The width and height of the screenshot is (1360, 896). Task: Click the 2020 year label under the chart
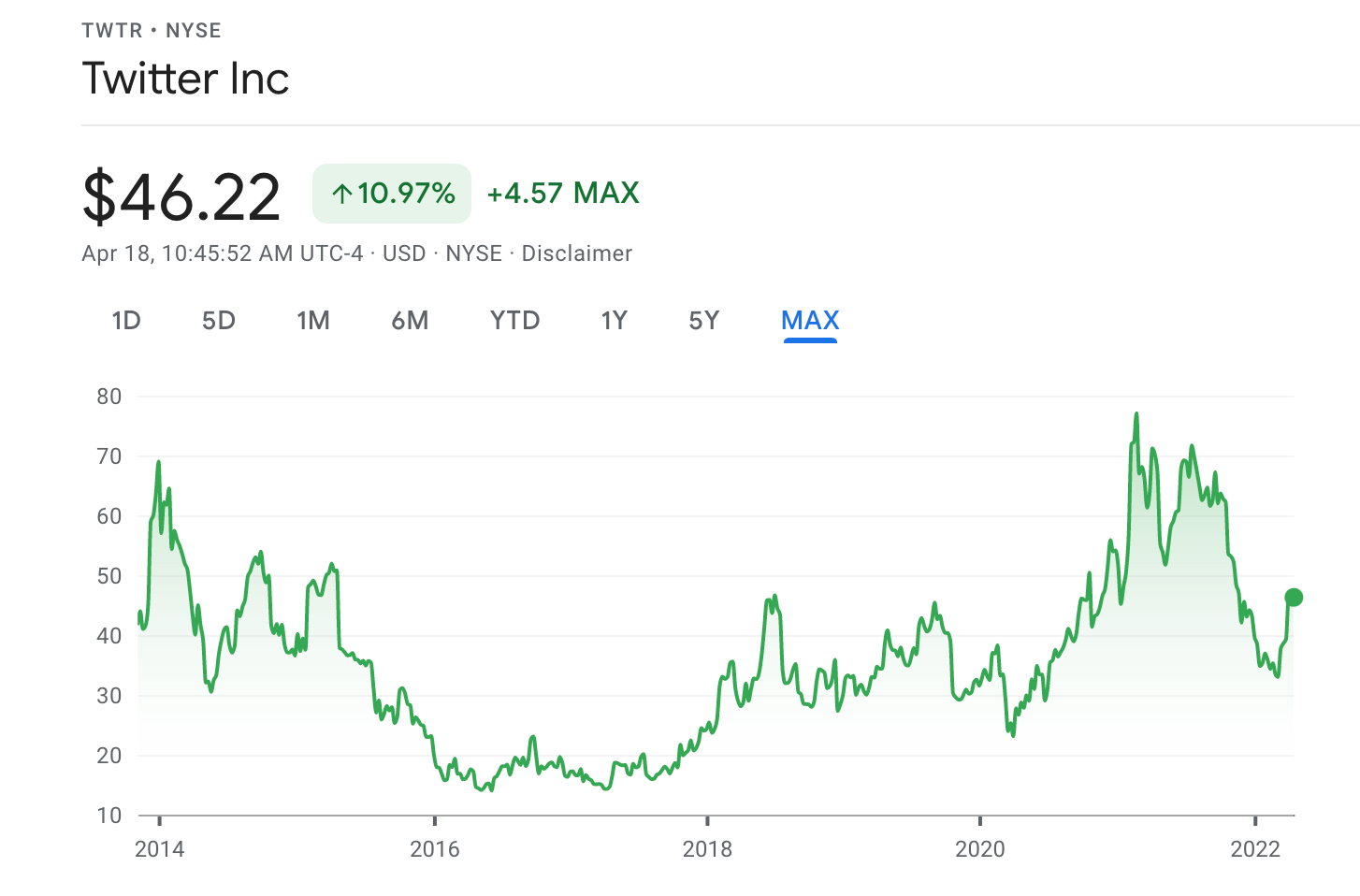tap(980, 849)
